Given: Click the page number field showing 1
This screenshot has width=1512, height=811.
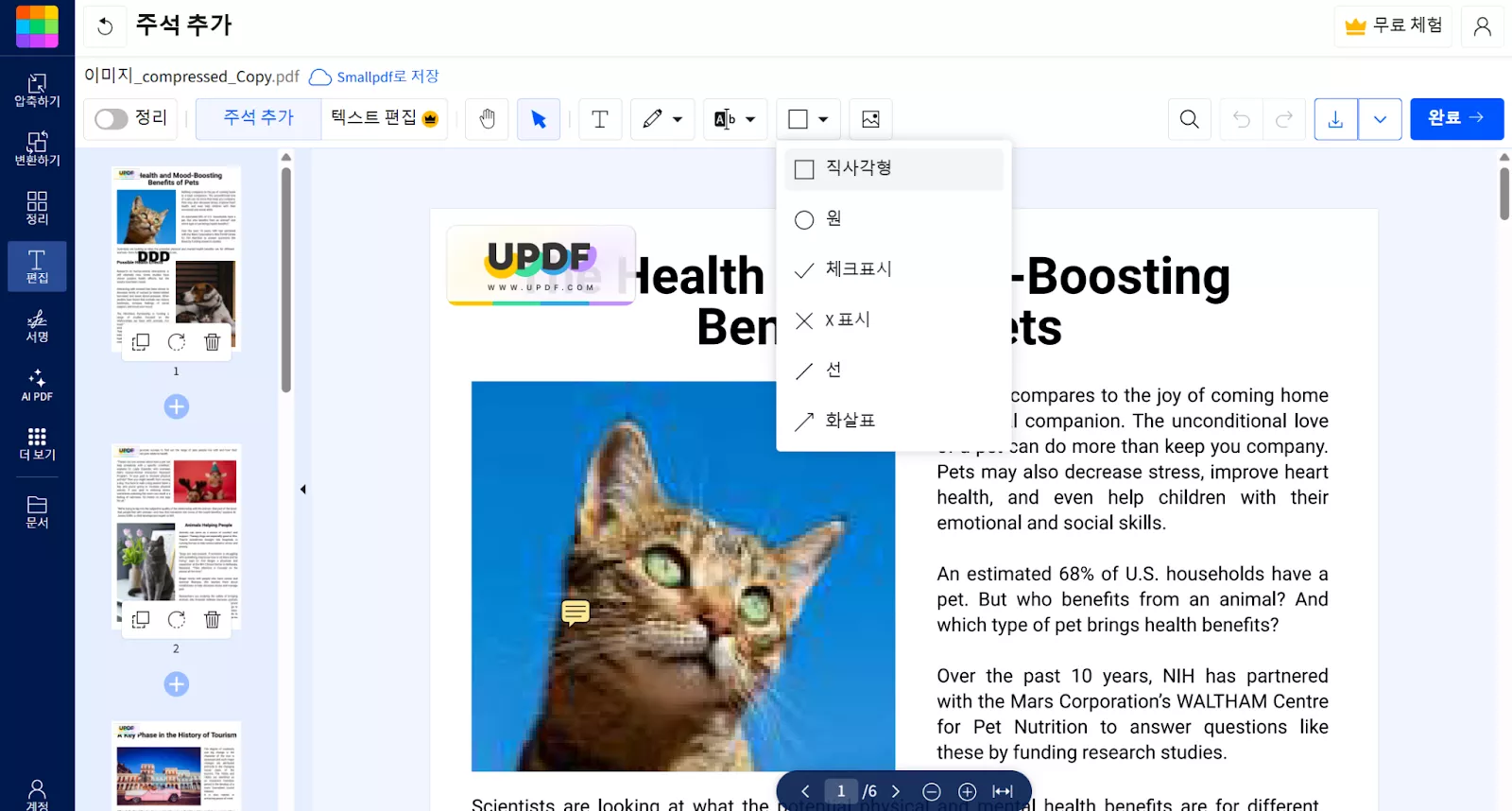Looking at the screenshot, I should click(x=840, y=791).
